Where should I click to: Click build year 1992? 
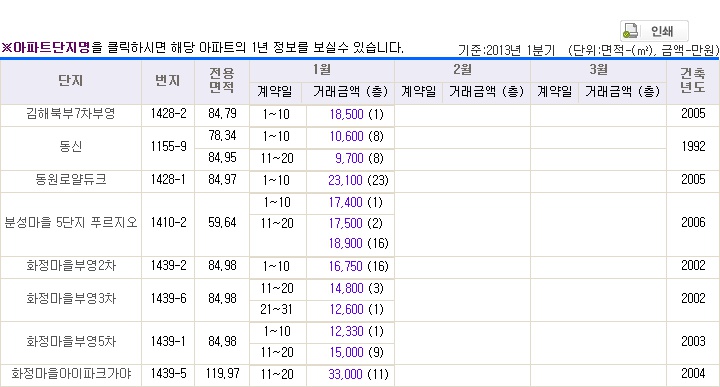(x=693, y=147)
